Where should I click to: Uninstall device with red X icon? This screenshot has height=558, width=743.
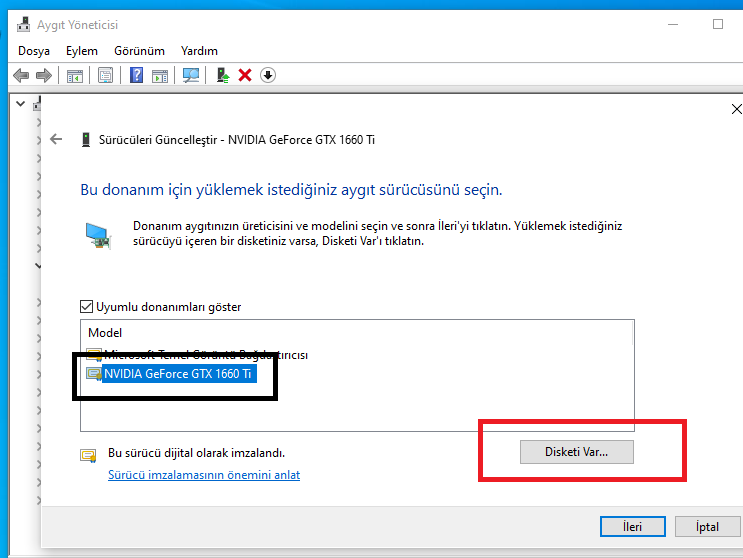pos(245,75)
